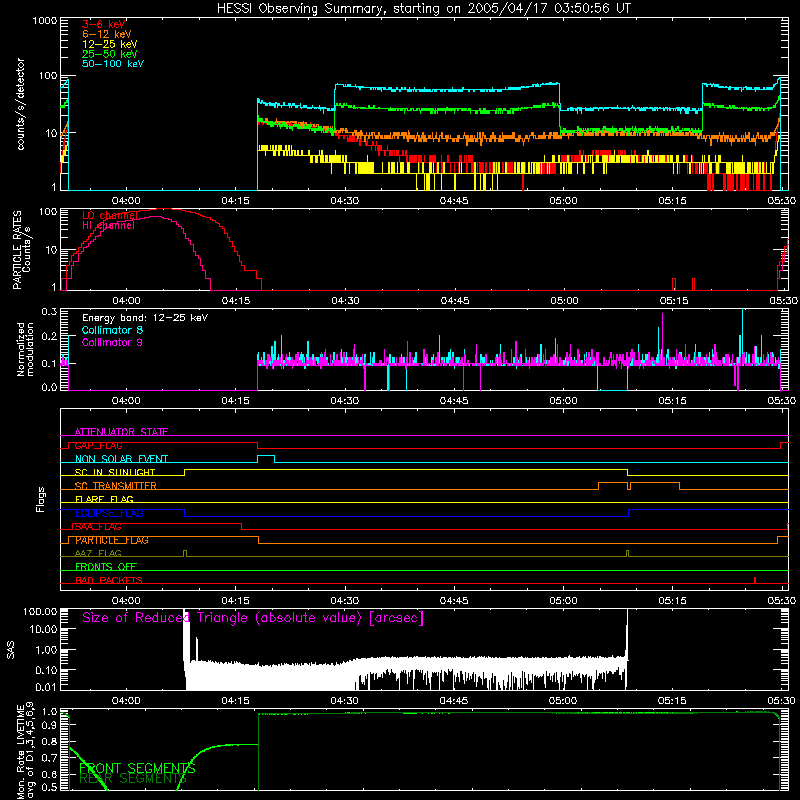Click the 05:15 time label under Flags panel
Viewport: 800px width, 800px height.
click(672, 601)
